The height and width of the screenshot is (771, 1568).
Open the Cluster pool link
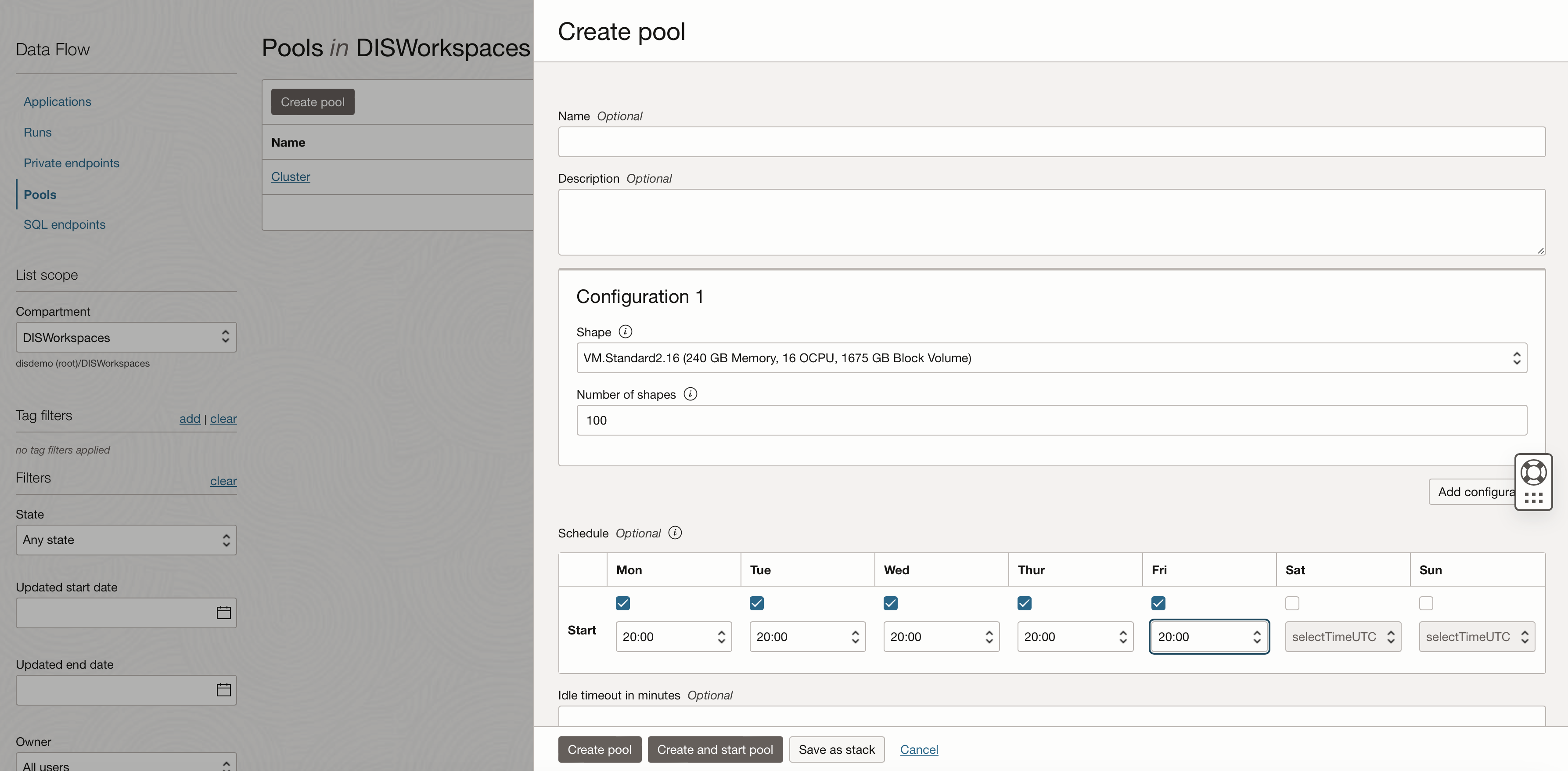pyautogui.click(x=290, y=177)
